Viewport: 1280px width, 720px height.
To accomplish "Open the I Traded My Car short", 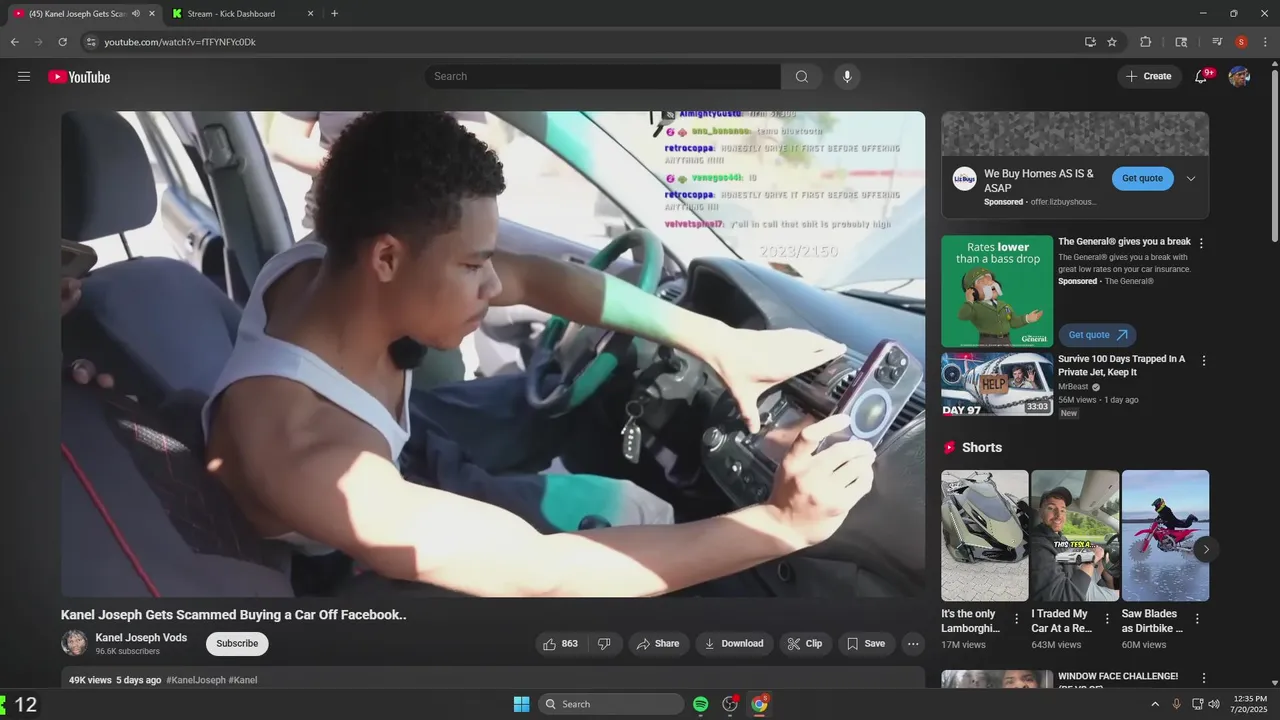I will click(x=1075, y=535).
